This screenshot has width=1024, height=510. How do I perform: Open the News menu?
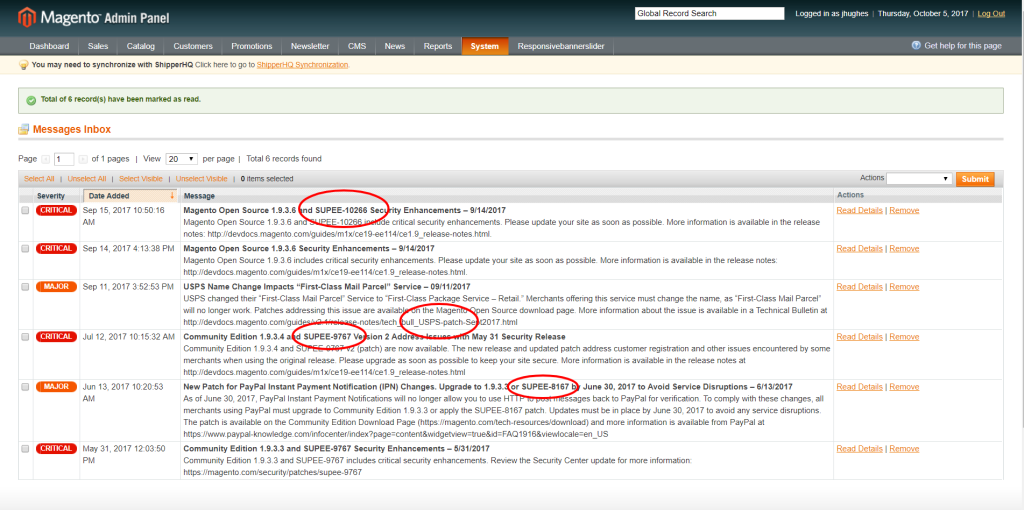[394, 46]
